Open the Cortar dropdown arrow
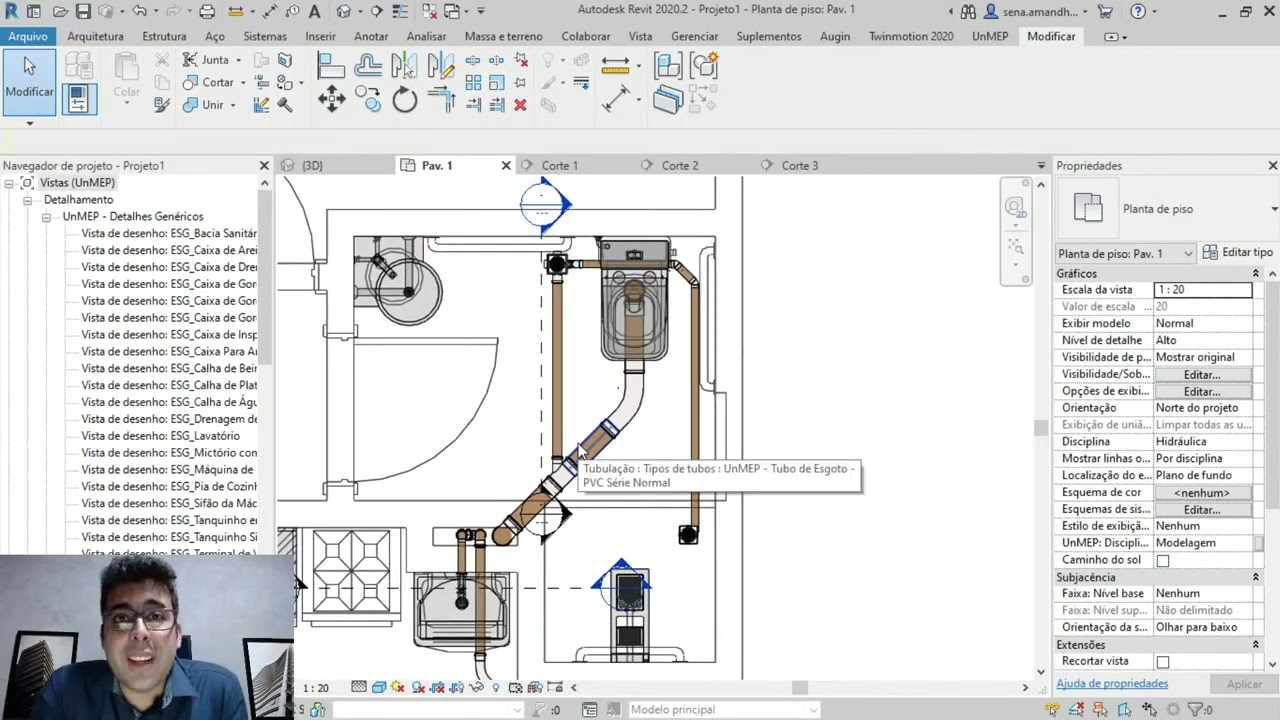This screenshot has width=1280, height=720. click(x=241, y=83)
